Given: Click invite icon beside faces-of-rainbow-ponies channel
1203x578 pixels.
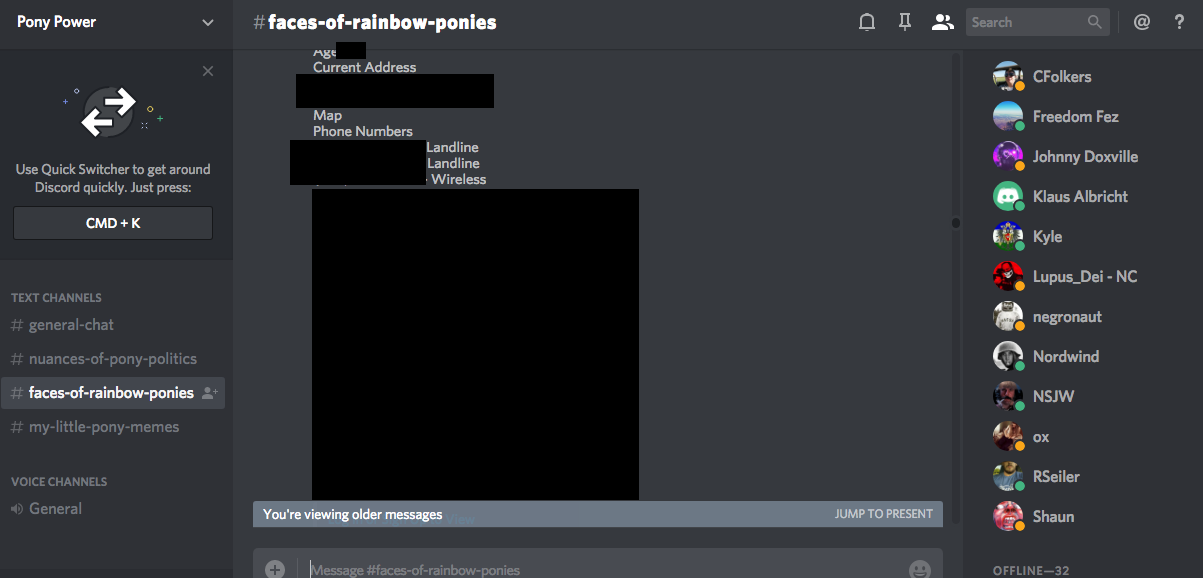Looking at the screenshot, I should pyautogui.click(x=209, y=393).
